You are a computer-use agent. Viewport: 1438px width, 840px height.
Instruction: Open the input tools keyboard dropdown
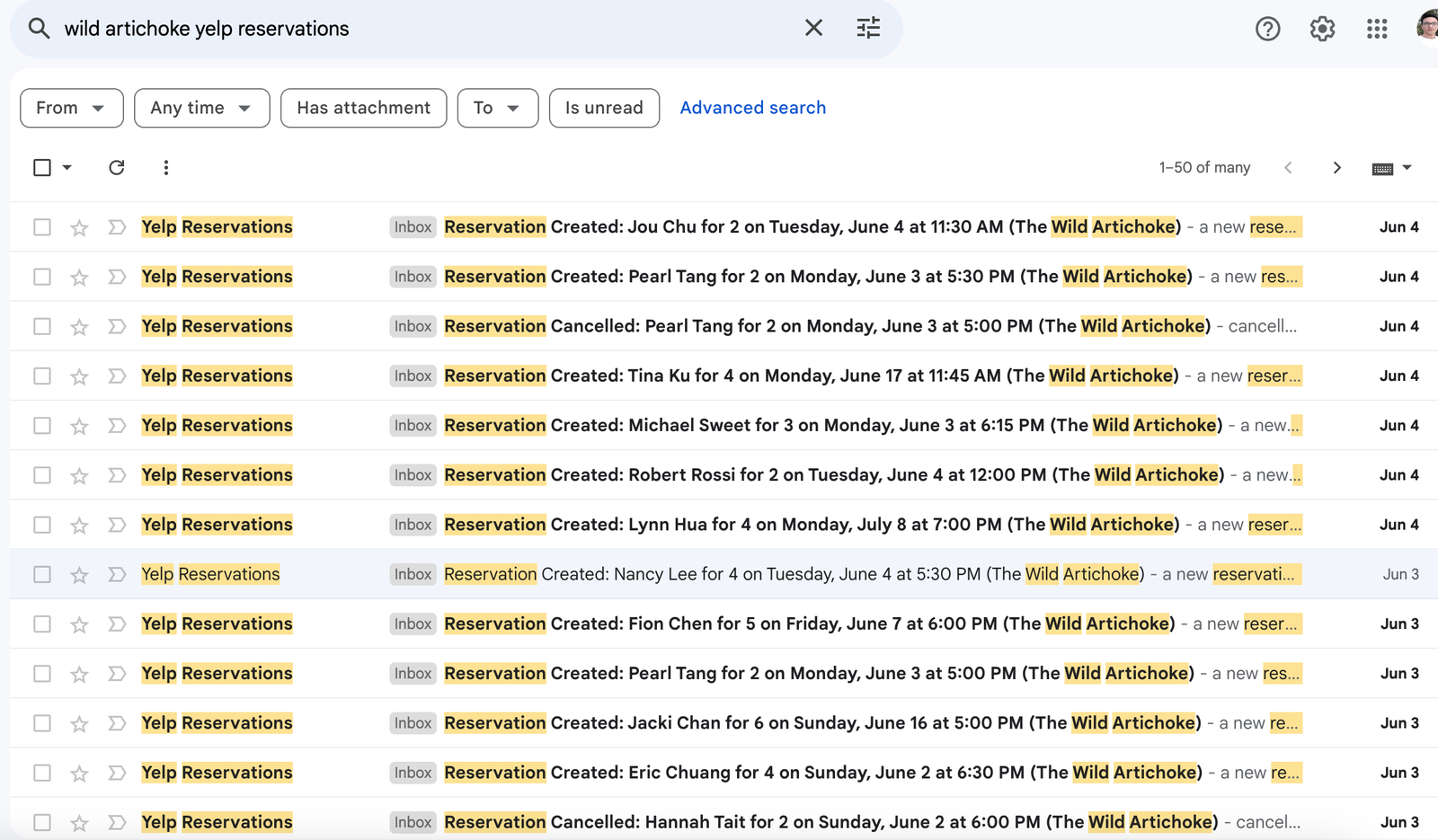click(x=1392, y=168)
